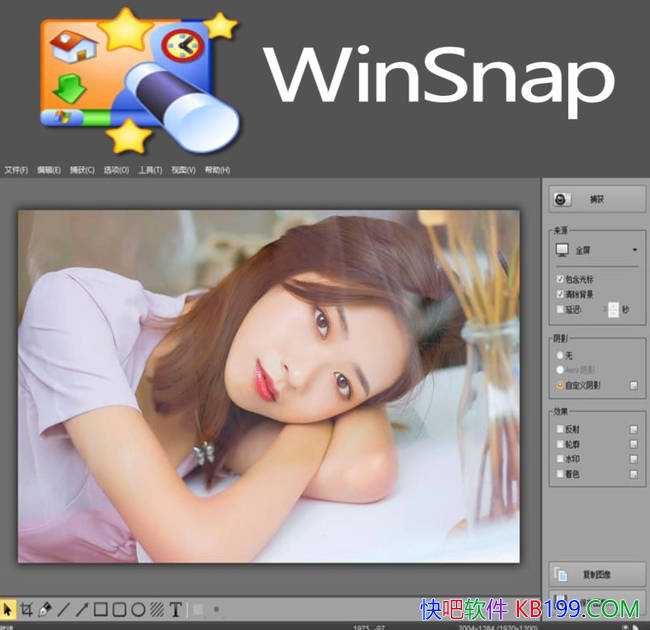The width and height of the screenshot is (650, 630).
Task: Select the Aero shadow radio button
Action: click(560, 370)
